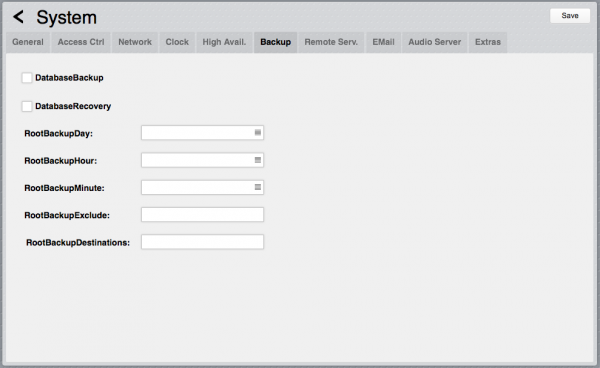Open the General tab

point(28,42)
